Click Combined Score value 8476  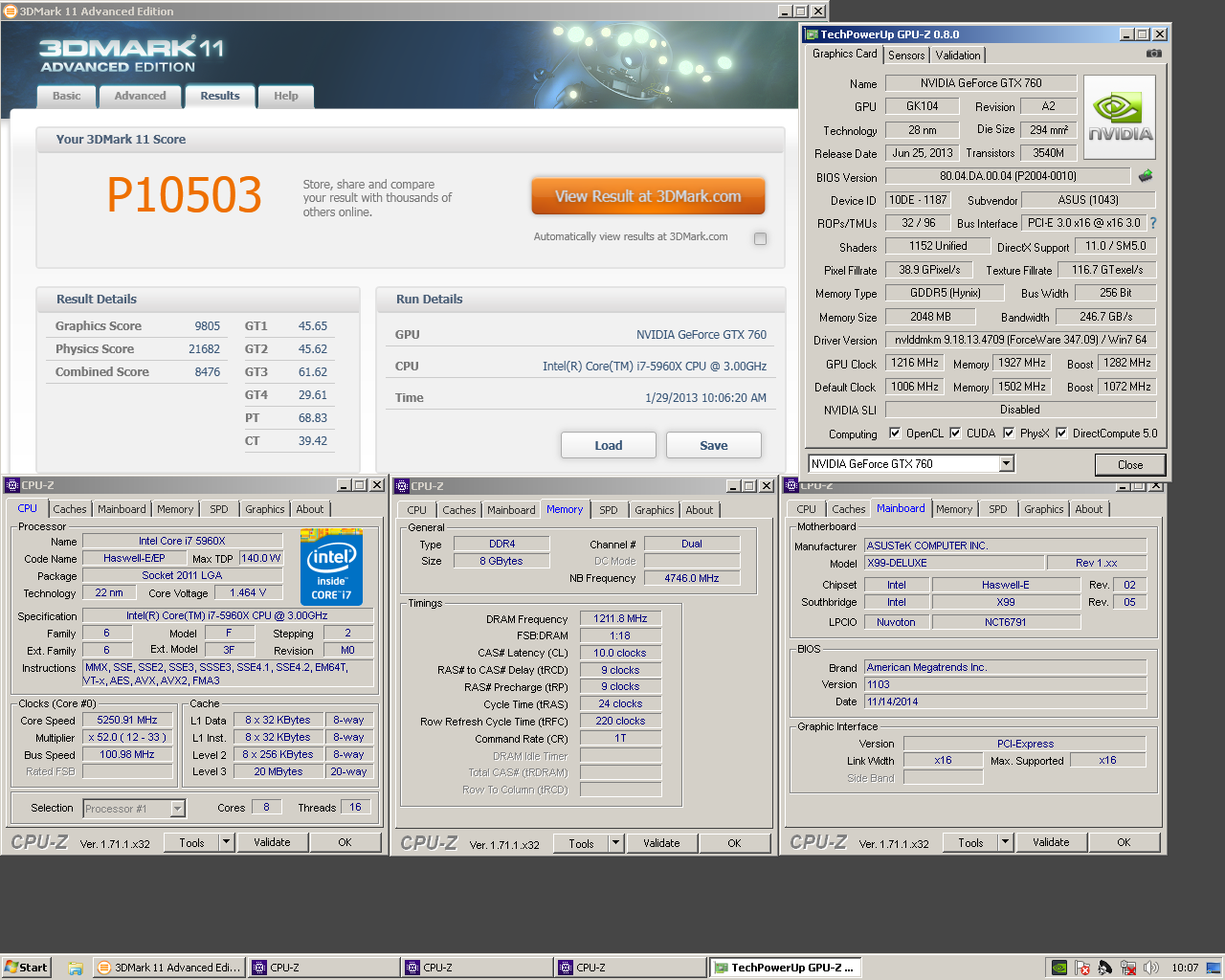pyautogui.click(x=208, y=372)
